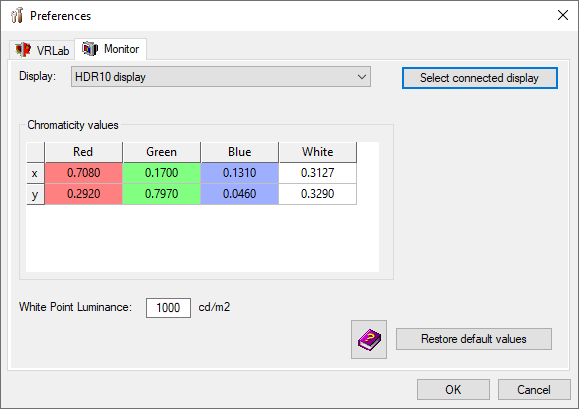Focus the White Point Luminance field
Image resolution: width=579 pixels, height=409 pixels.
[x=168, y=308]
